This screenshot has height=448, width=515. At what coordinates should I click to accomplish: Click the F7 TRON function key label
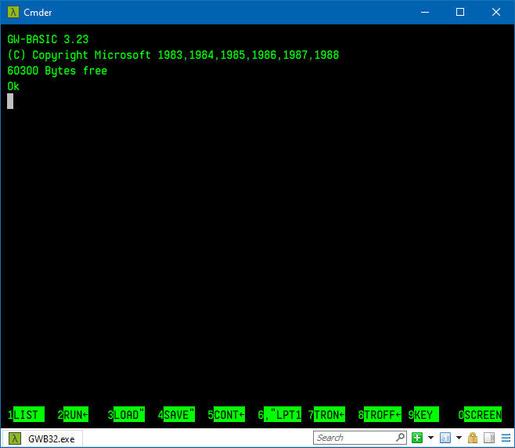(x=326, y=415)
